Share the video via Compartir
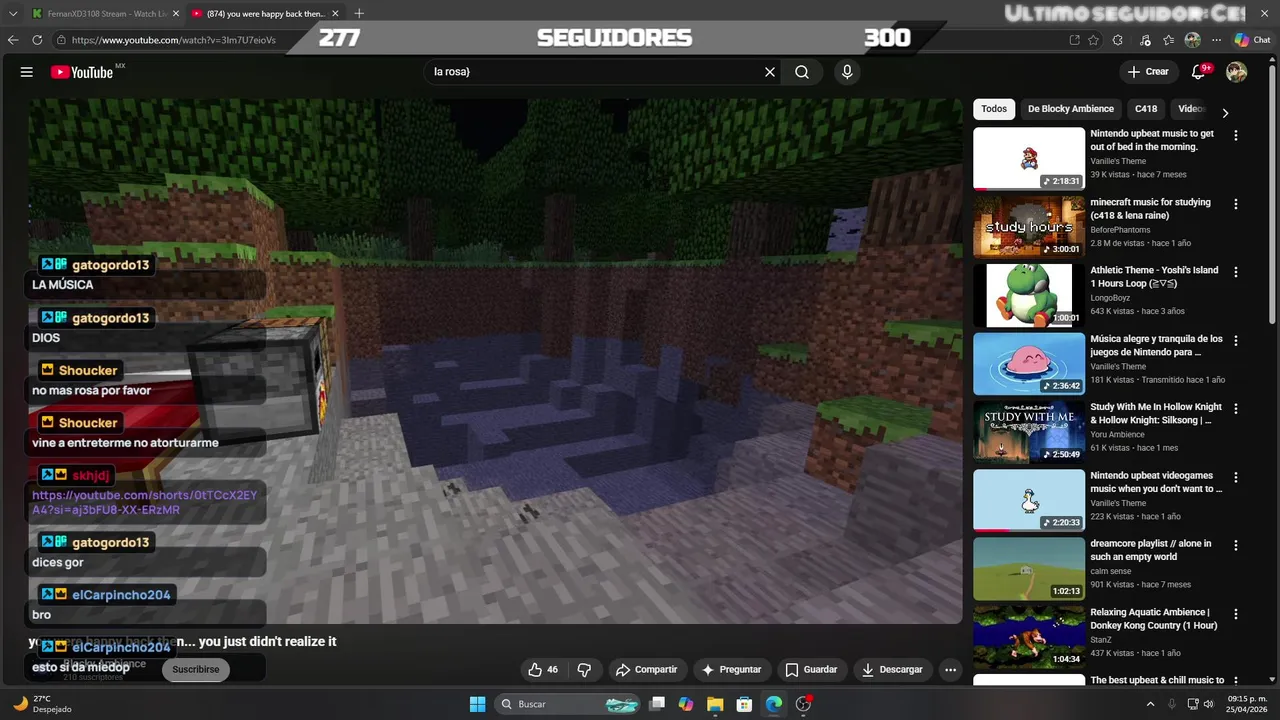 pyautogui.click(x=647, y=670)
